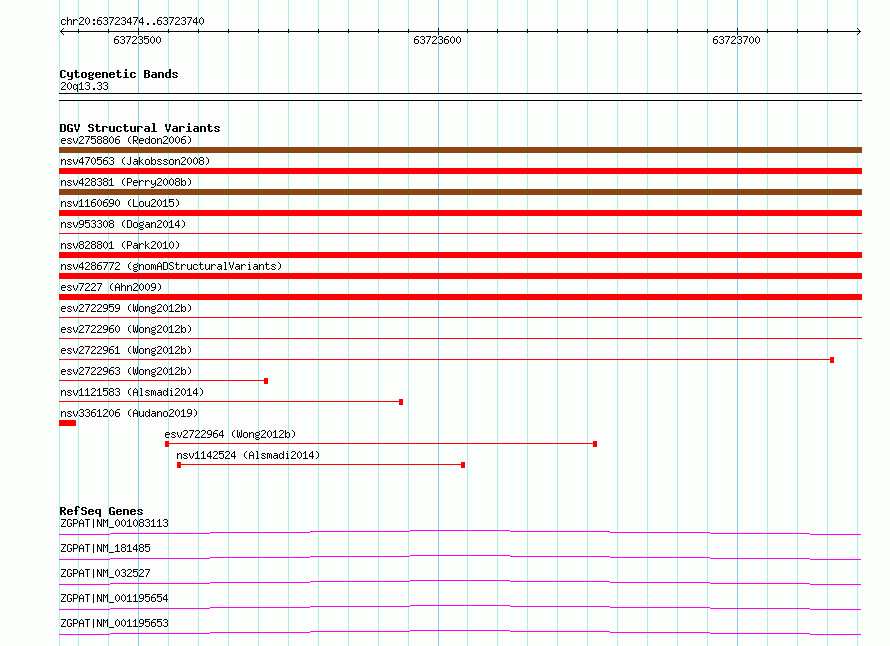
Task: Click the 63723500 ruler coordinate
Action: pyautogui.click(x=137, y=40)
